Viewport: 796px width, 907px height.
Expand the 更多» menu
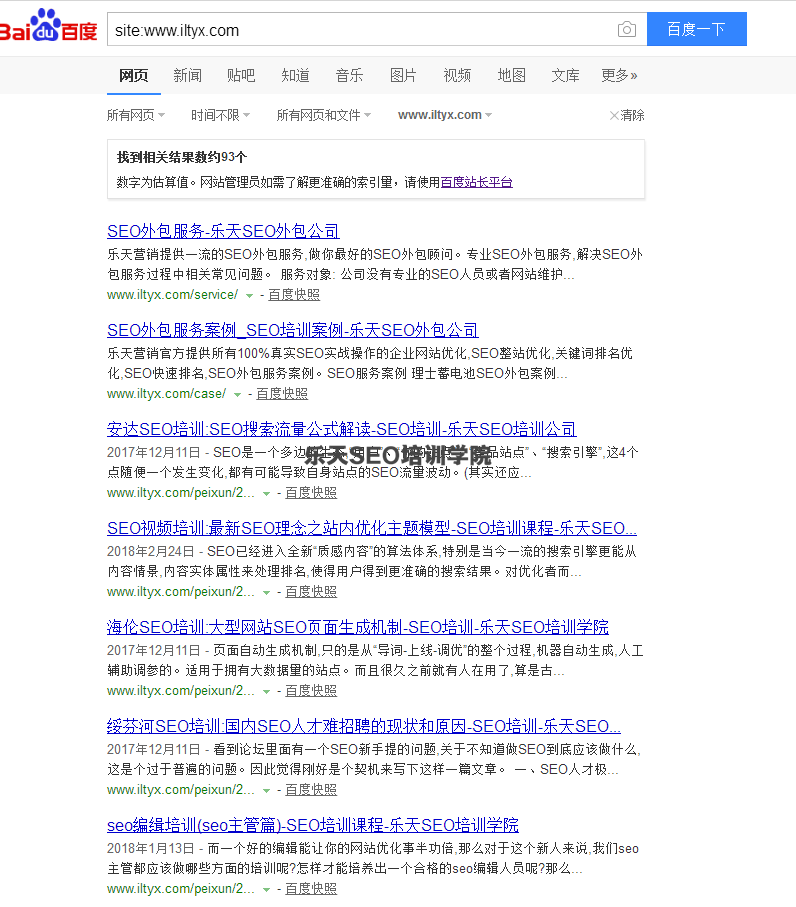pyautogui.click(x=619, y=75)
